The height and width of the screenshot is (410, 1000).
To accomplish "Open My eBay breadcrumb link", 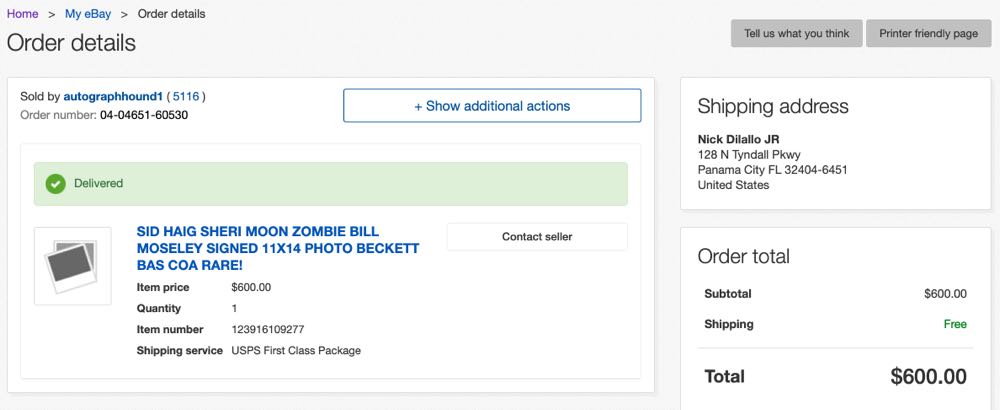I will [x=87, y=14].
